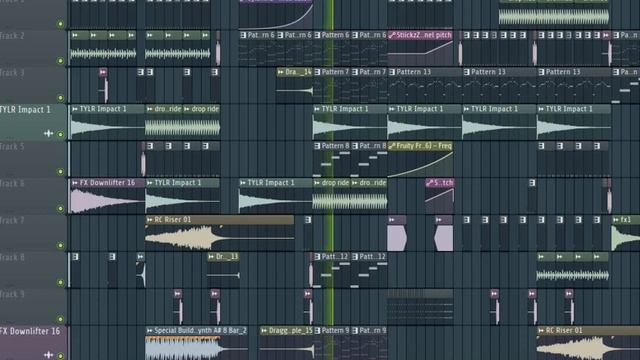The width and height of the screenshot is (640, 360).
Task: Select the TYLR Impact 1 track header name
Action: tap(25, 110)
